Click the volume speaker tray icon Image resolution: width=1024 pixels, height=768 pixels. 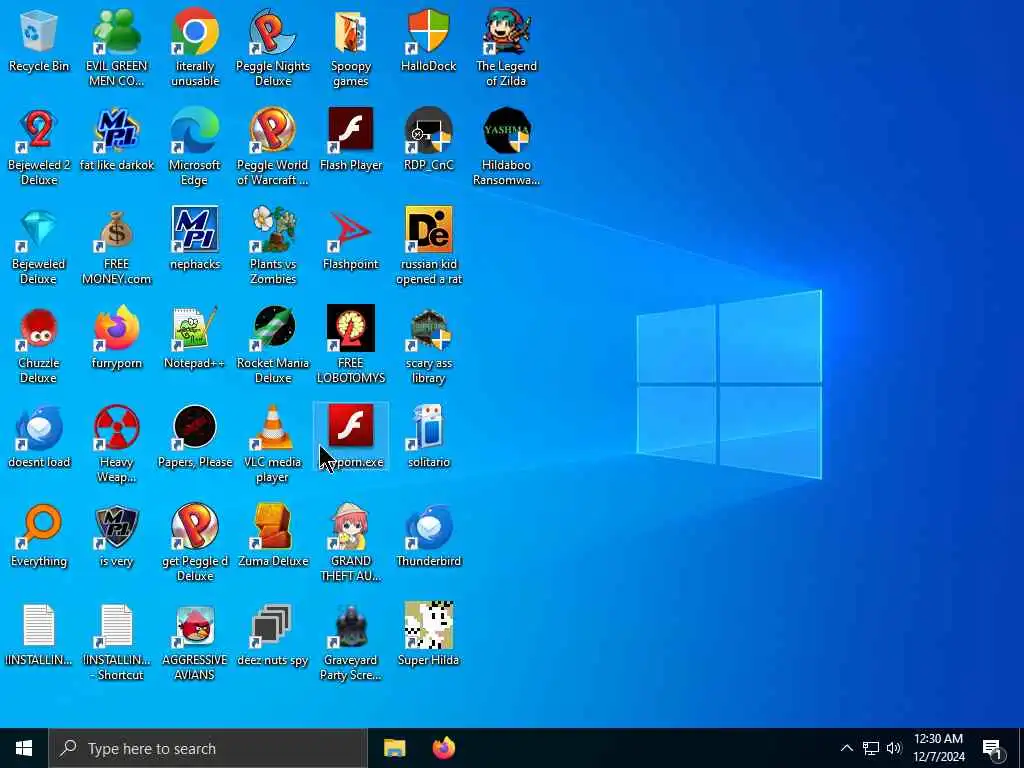coord(894,748)
